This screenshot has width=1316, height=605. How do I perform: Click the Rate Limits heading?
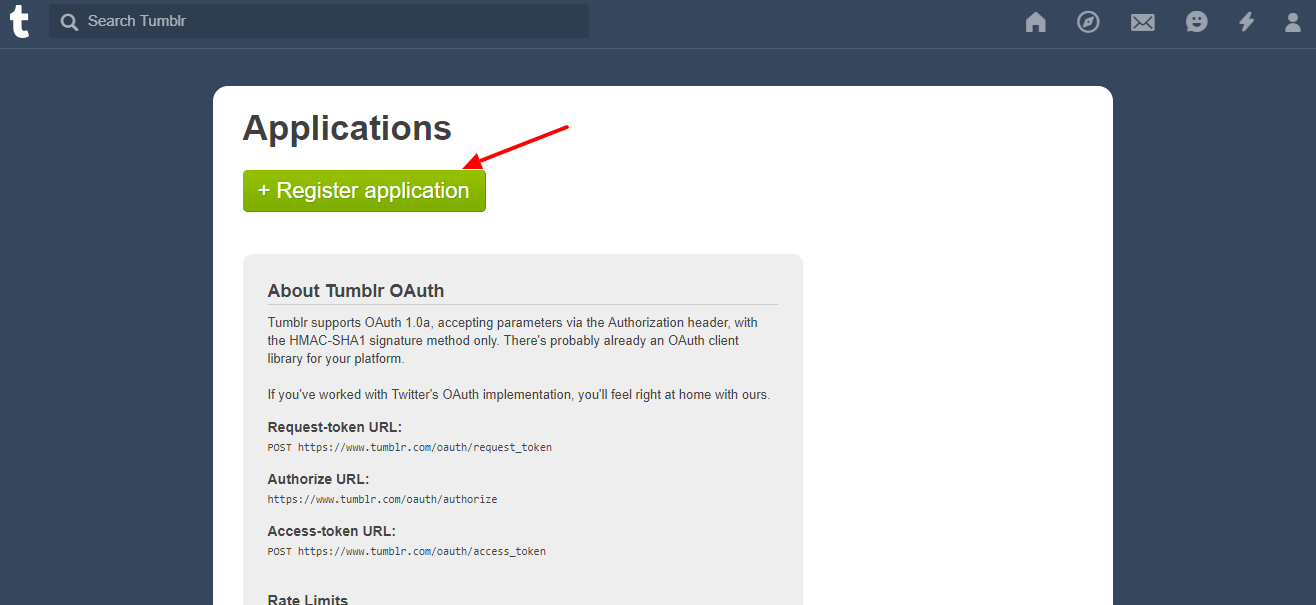[x=308, y=600]
